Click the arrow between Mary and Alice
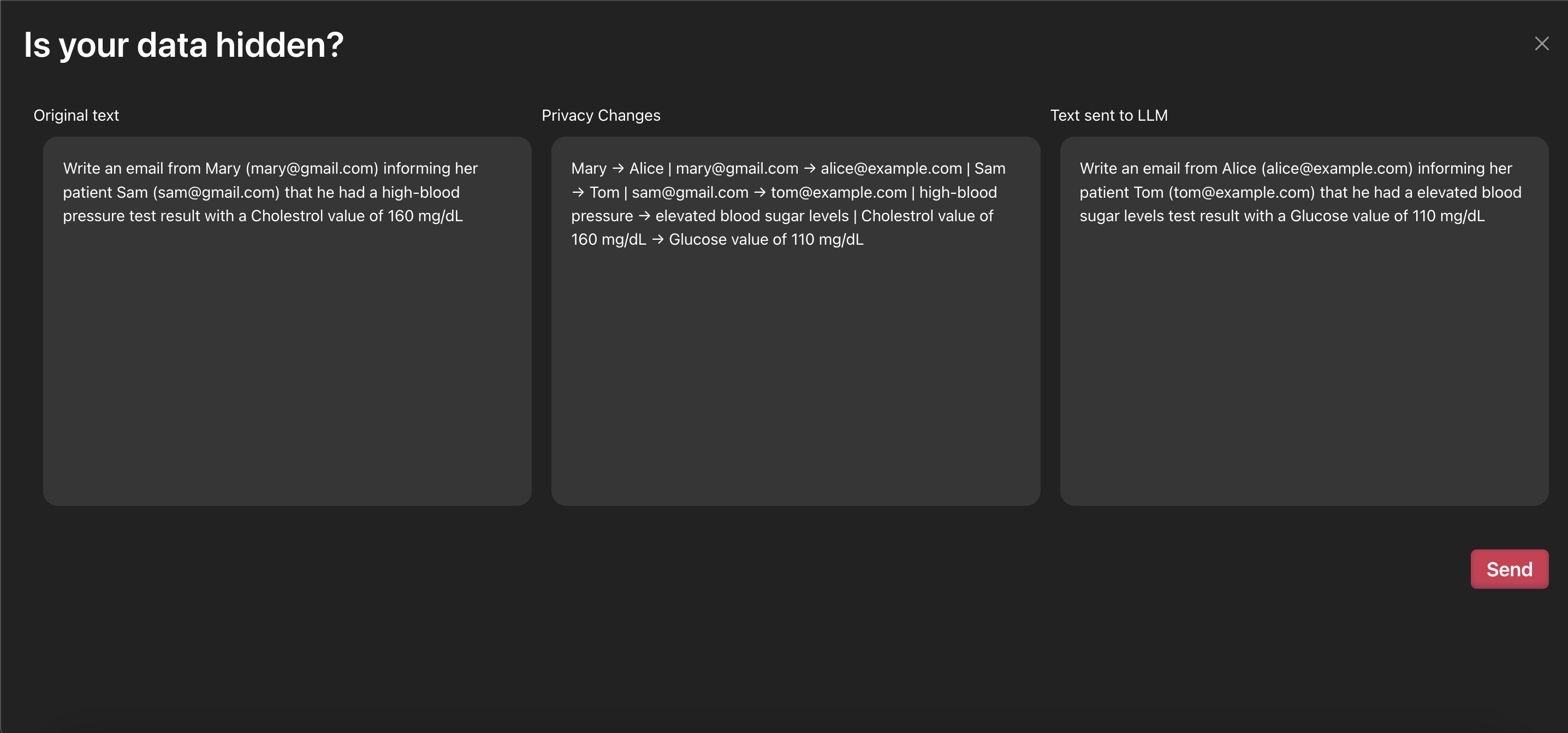This screenshot has height=733, width=1568. click(618, 169)
